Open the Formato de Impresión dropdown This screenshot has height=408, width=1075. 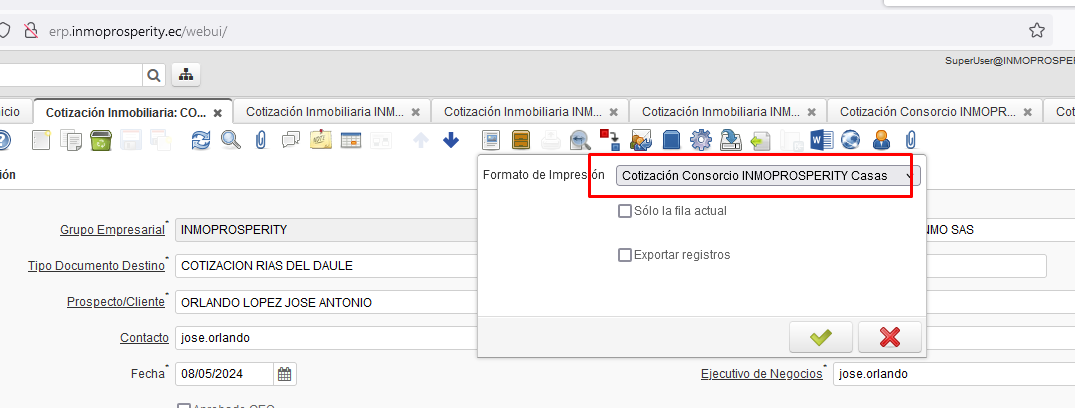click(767, 176)
